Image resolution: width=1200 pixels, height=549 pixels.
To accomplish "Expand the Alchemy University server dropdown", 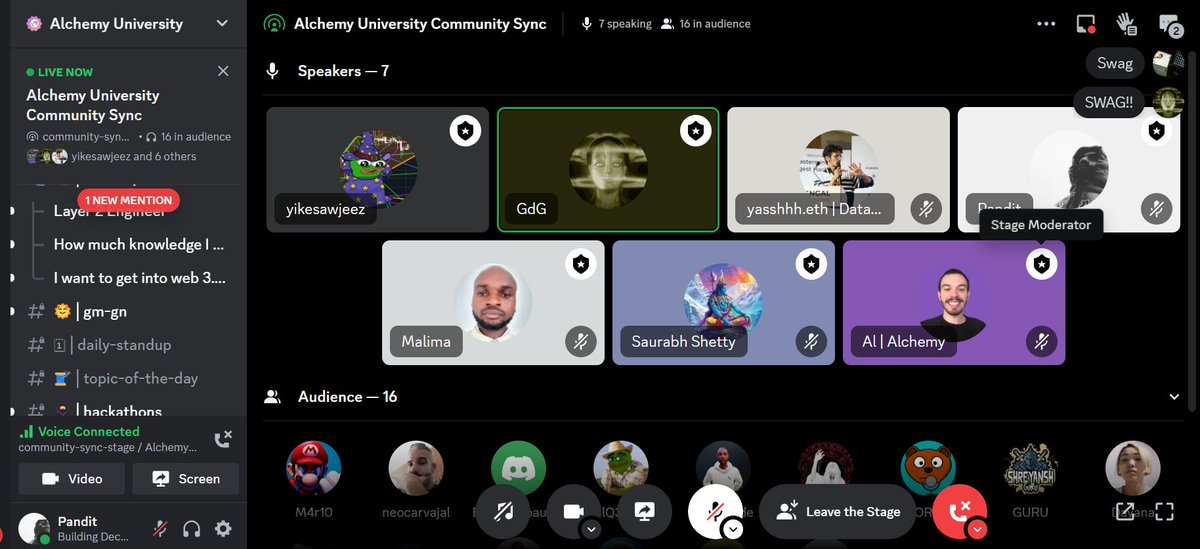I will click(x=222, y=23).
